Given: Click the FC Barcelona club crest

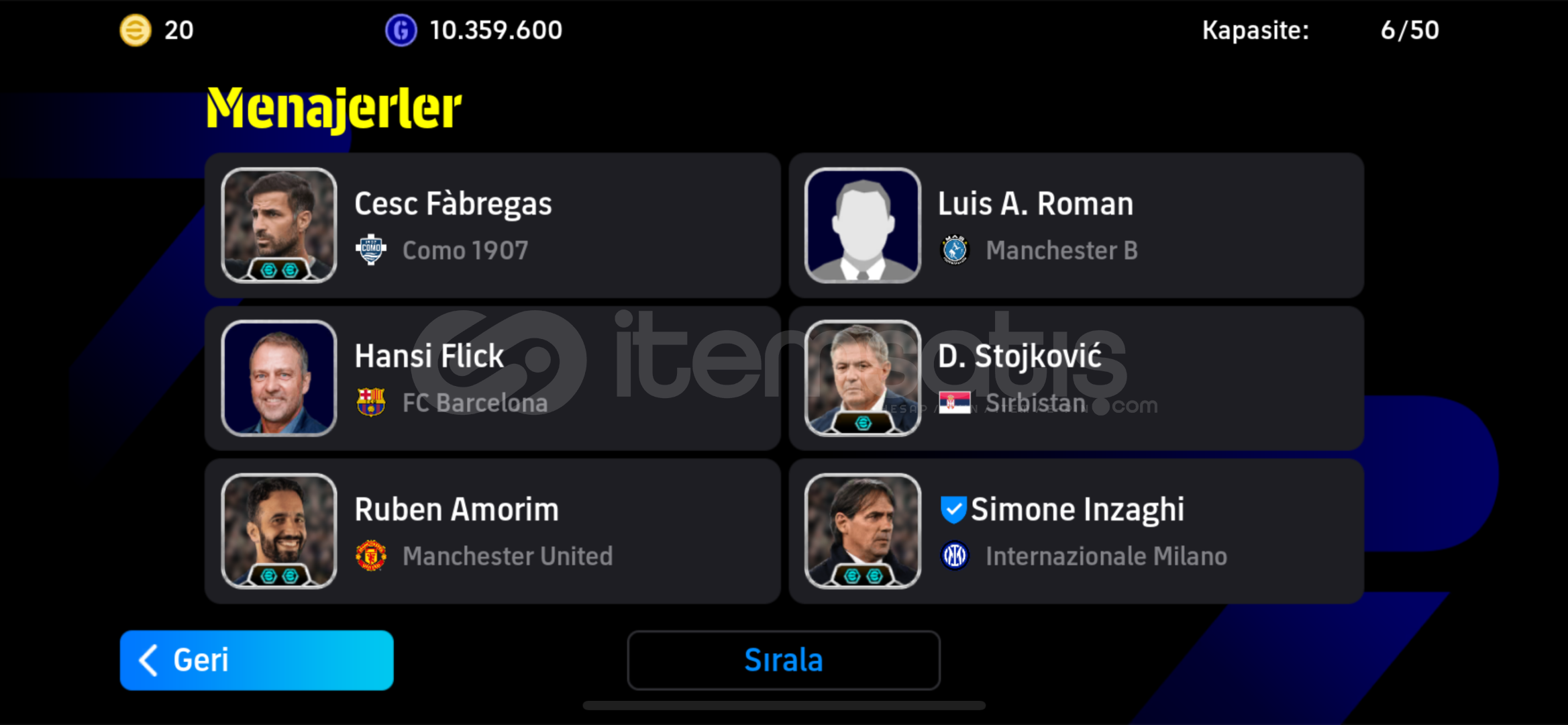Looking at the screenshot, I should [371, 403].
